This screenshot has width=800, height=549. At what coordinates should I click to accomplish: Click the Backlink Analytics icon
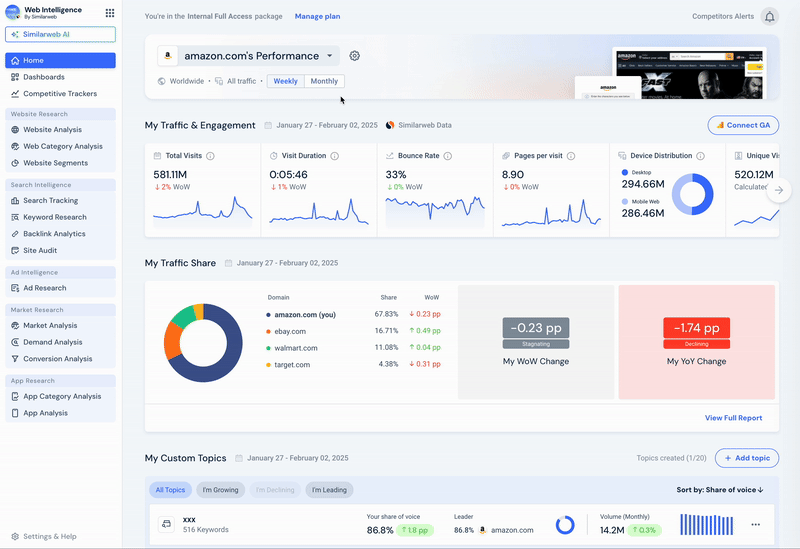[15, 234]
